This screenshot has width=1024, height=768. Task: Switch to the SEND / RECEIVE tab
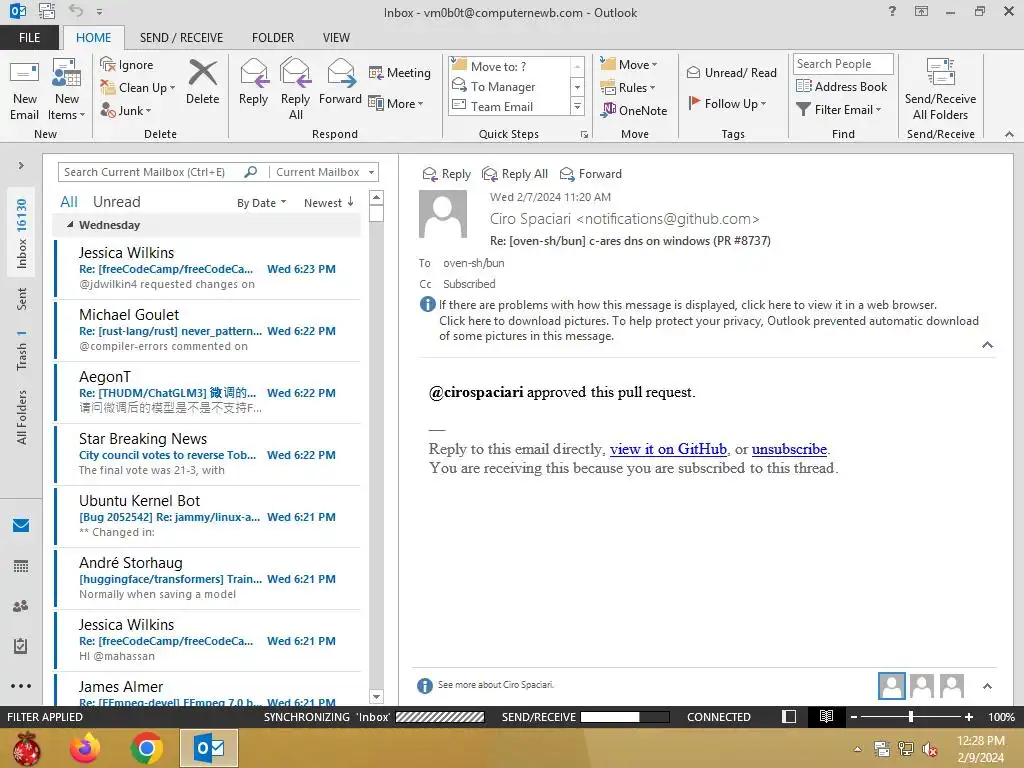pos(182,37)
